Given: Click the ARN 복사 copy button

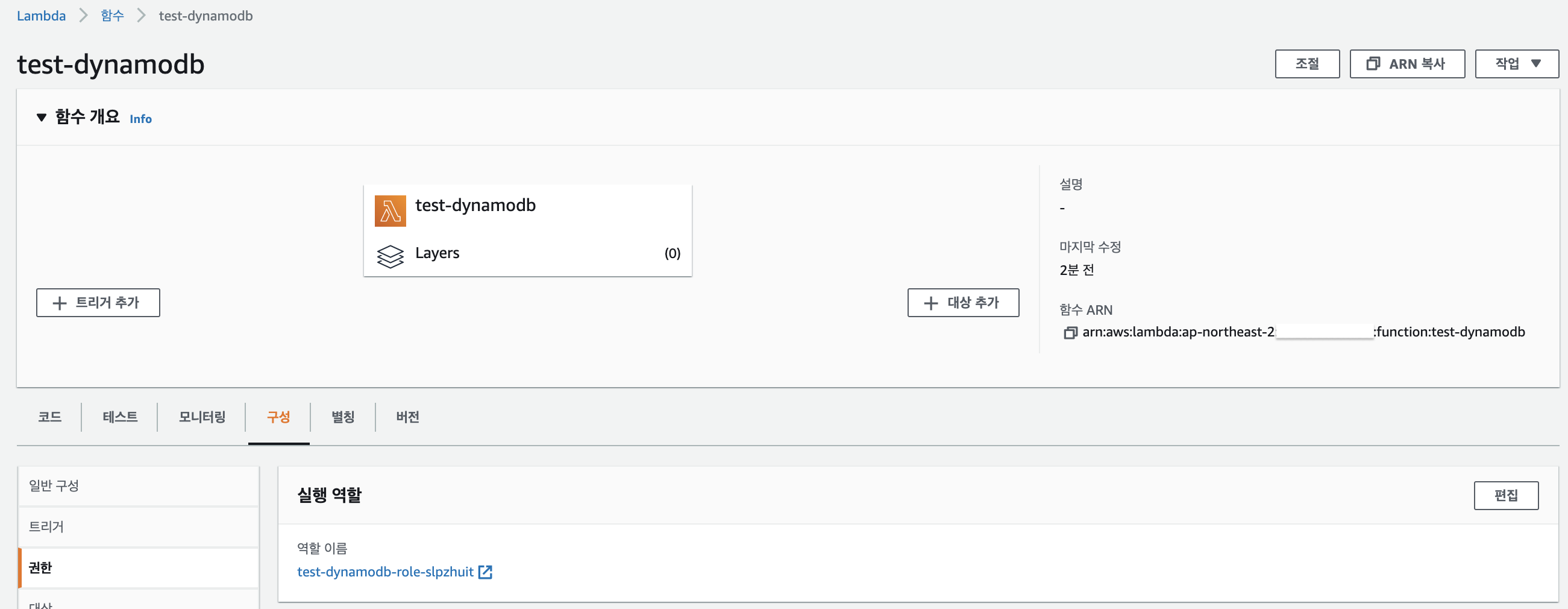Looking at the screenshot, I should [1406, 64].
